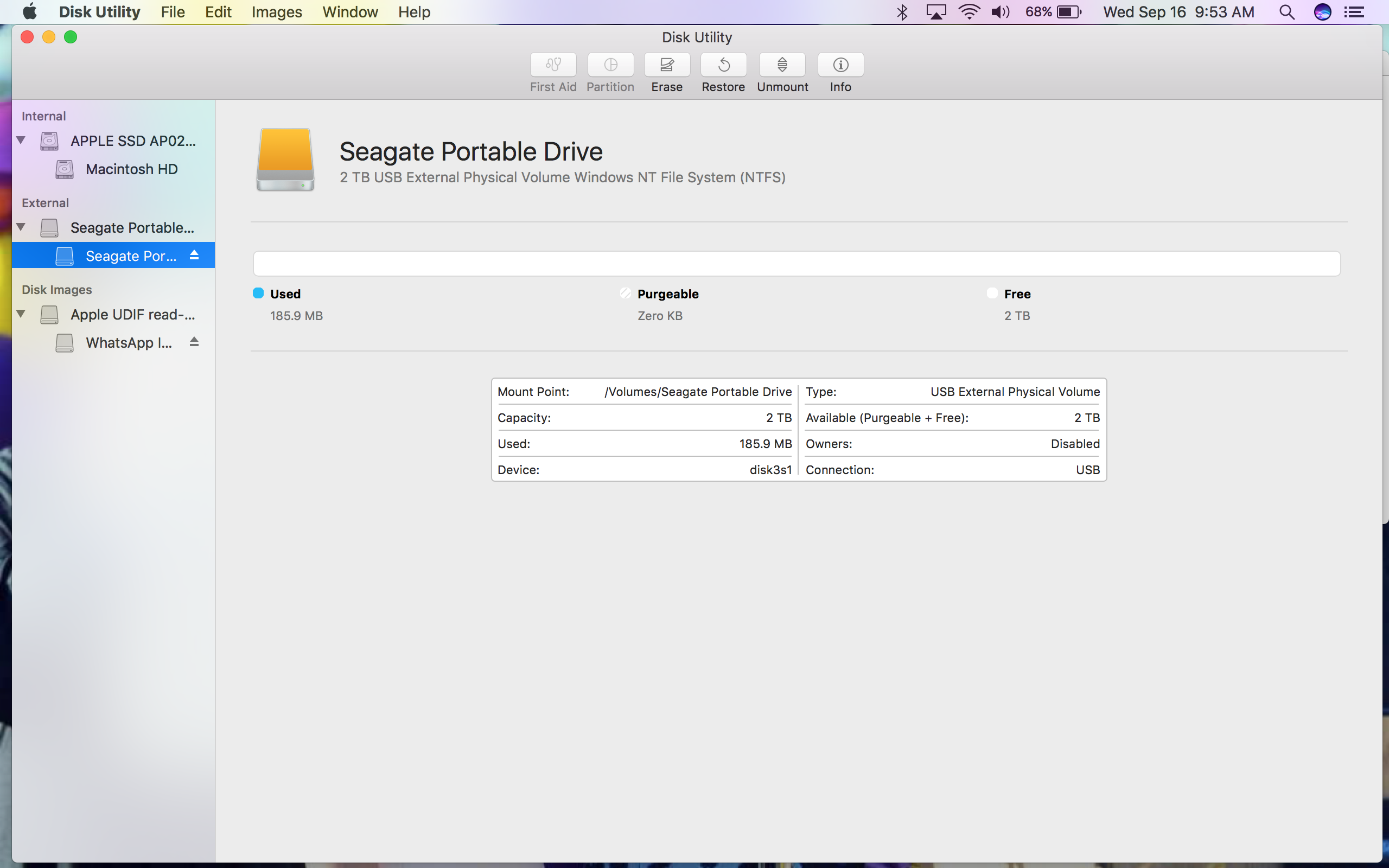Click the blue Used color indicator
Viewport: 1389px width, 868px height.
pyautogui.click(x=258, y=293)
